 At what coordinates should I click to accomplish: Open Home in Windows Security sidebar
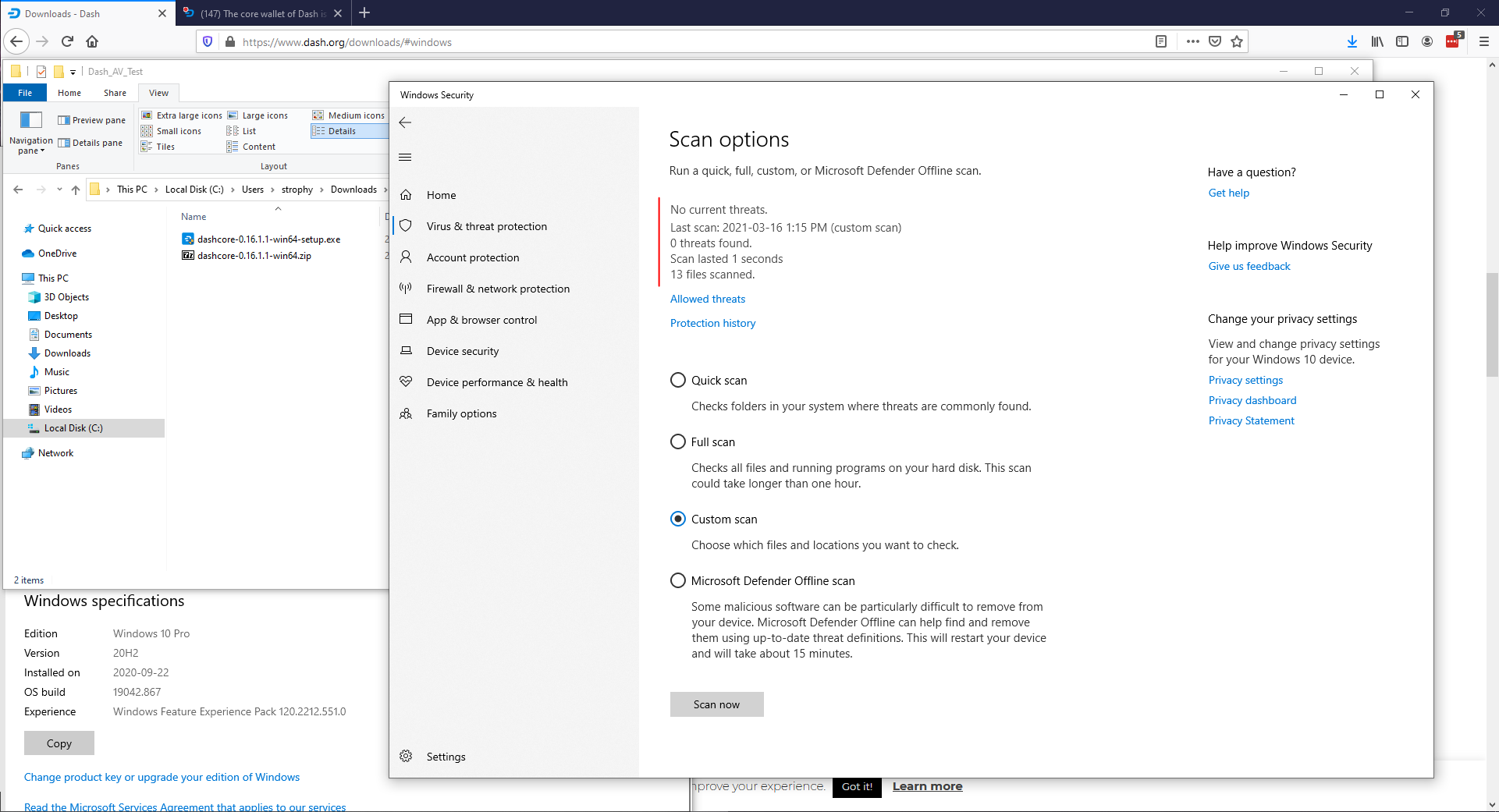coord(441,195)
